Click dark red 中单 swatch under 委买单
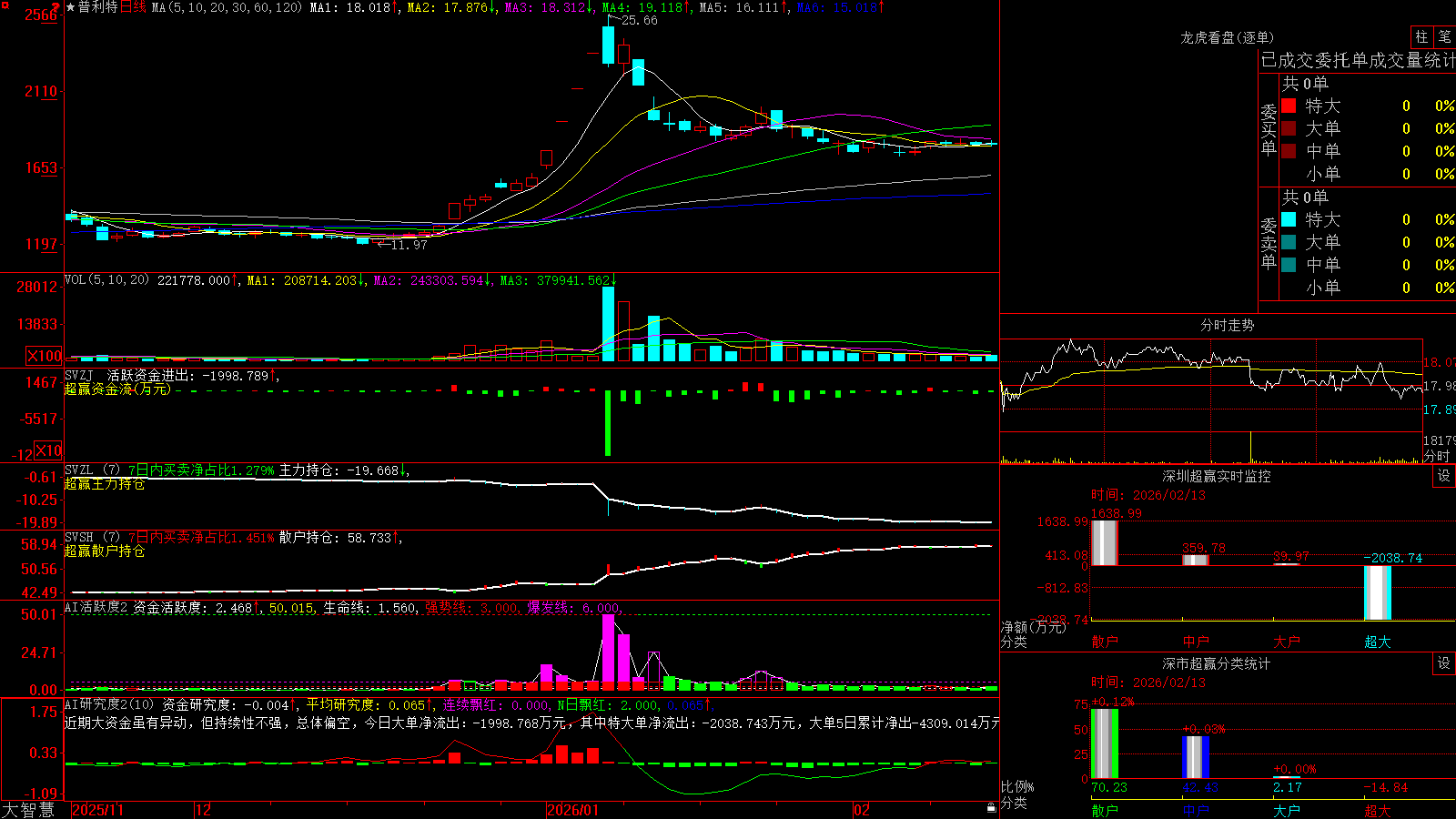 (1289, 150)
